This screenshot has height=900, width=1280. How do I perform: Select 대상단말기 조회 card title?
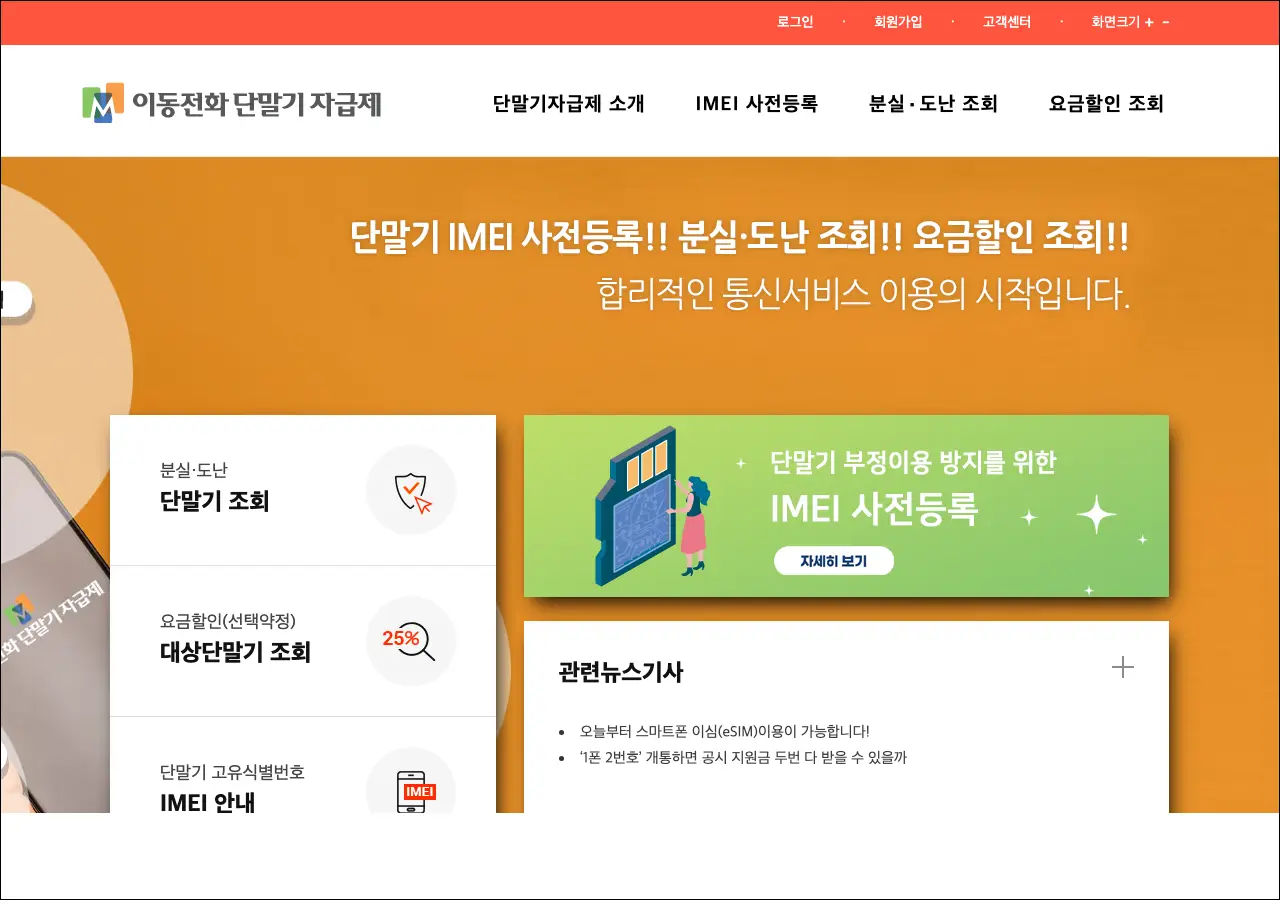coord(235,652)
